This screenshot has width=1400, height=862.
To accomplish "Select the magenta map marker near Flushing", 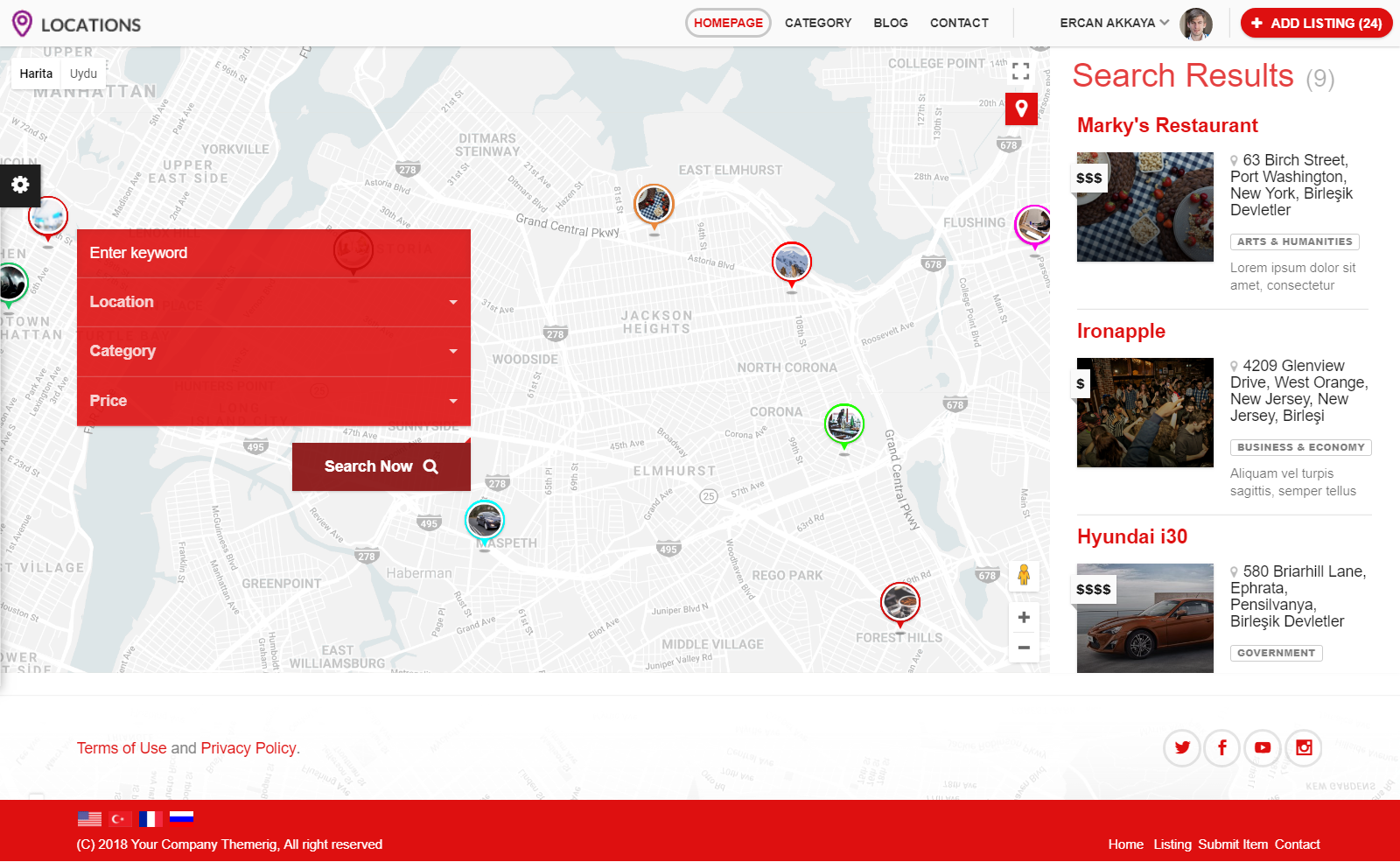I will point(1033,227).
